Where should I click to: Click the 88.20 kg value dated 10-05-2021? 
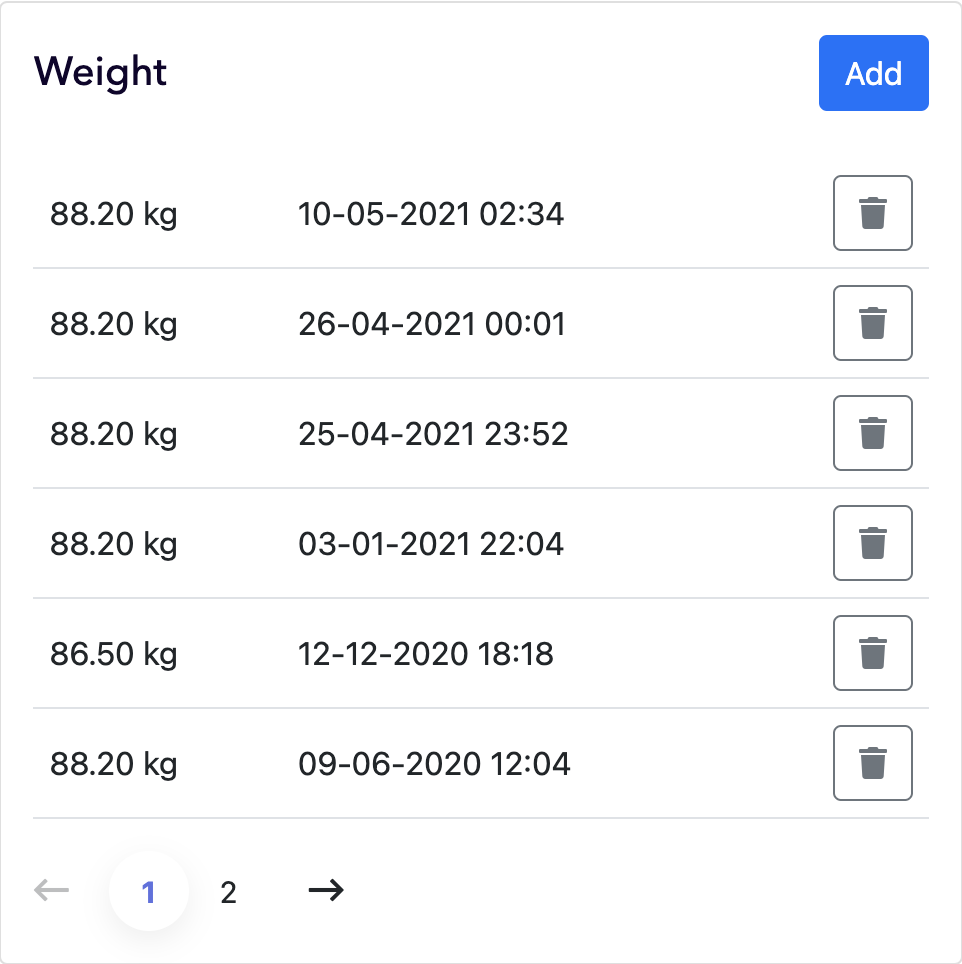(x=113, y=214)
